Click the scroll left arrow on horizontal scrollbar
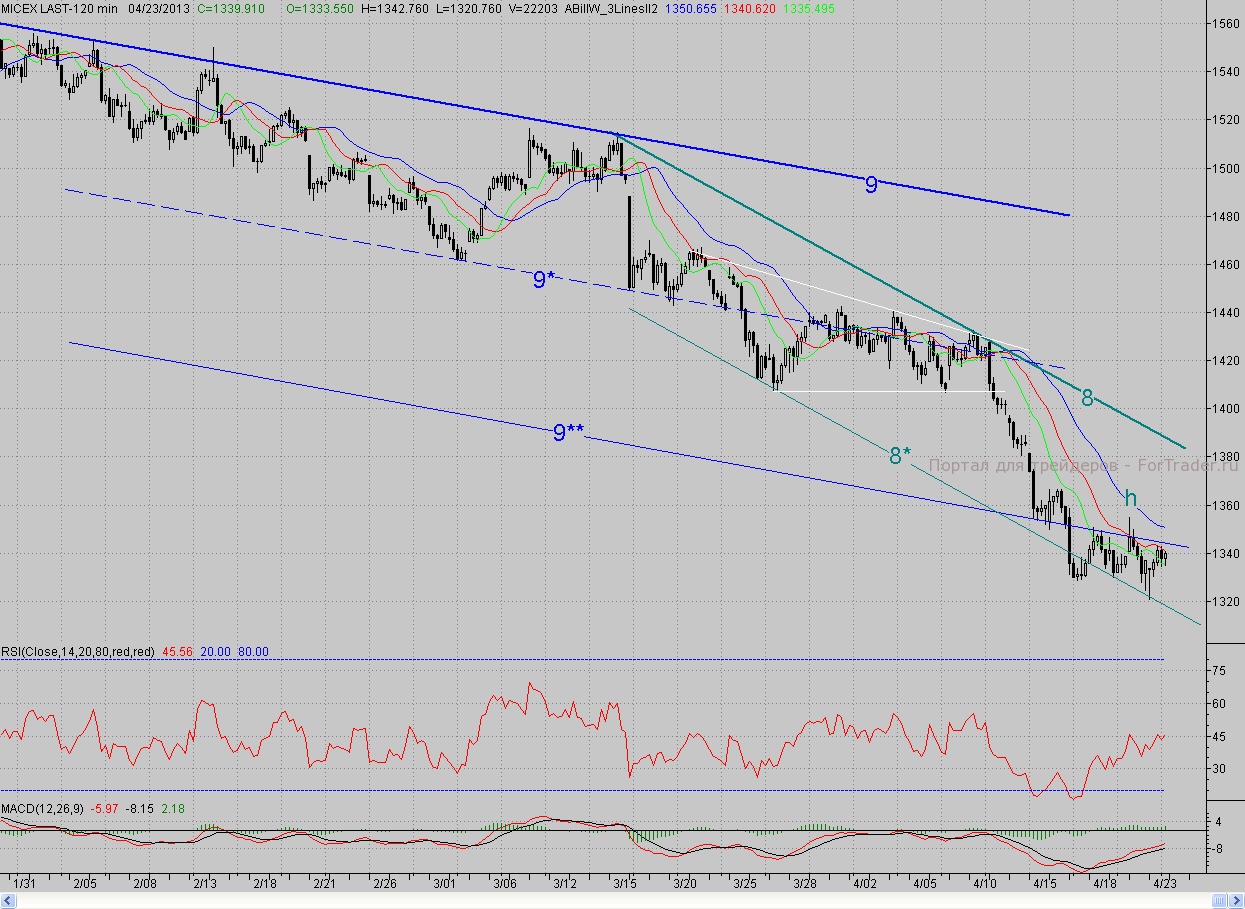 pos(7,901)
